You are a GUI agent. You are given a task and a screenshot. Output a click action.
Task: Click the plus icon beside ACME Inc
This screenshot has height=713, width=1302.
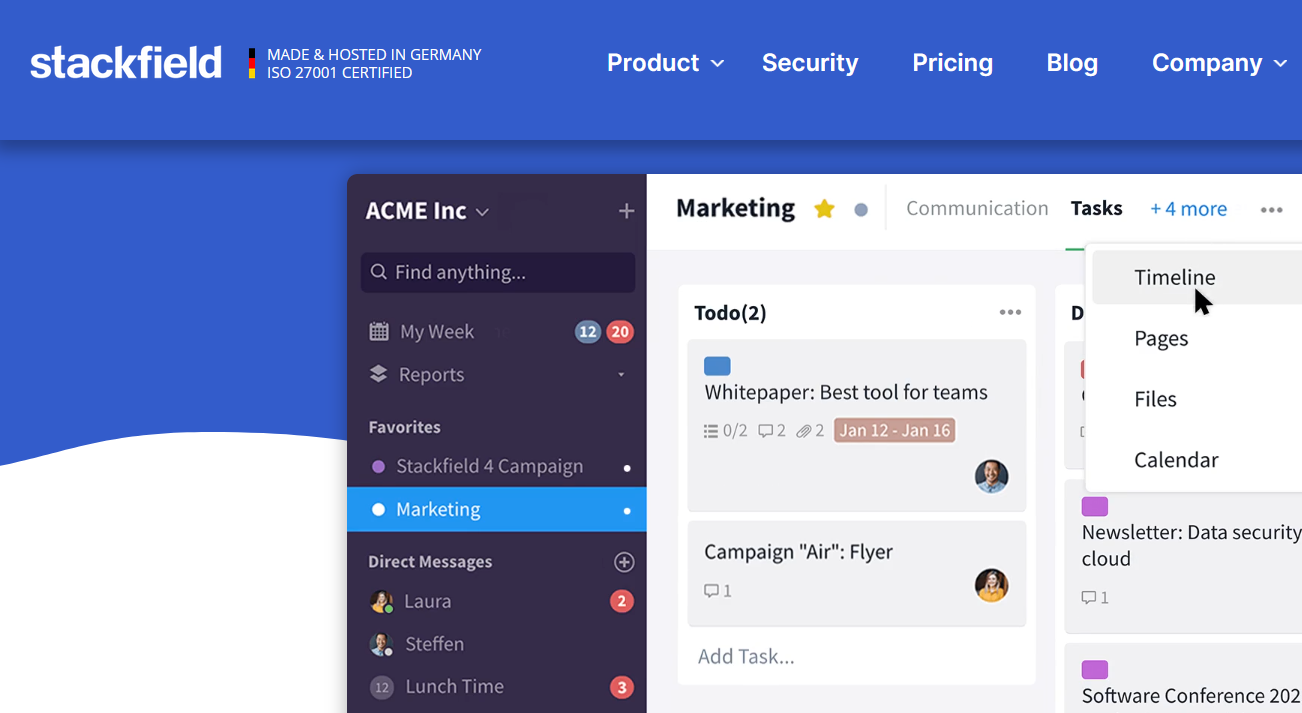pyautogui.click(x=626, y=211)
